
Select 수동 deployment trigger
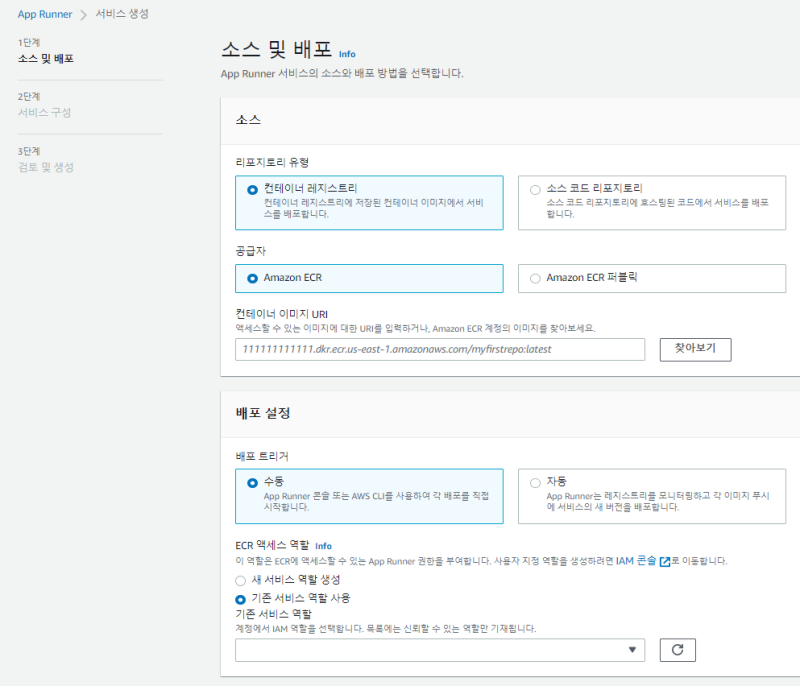[252, 483]
